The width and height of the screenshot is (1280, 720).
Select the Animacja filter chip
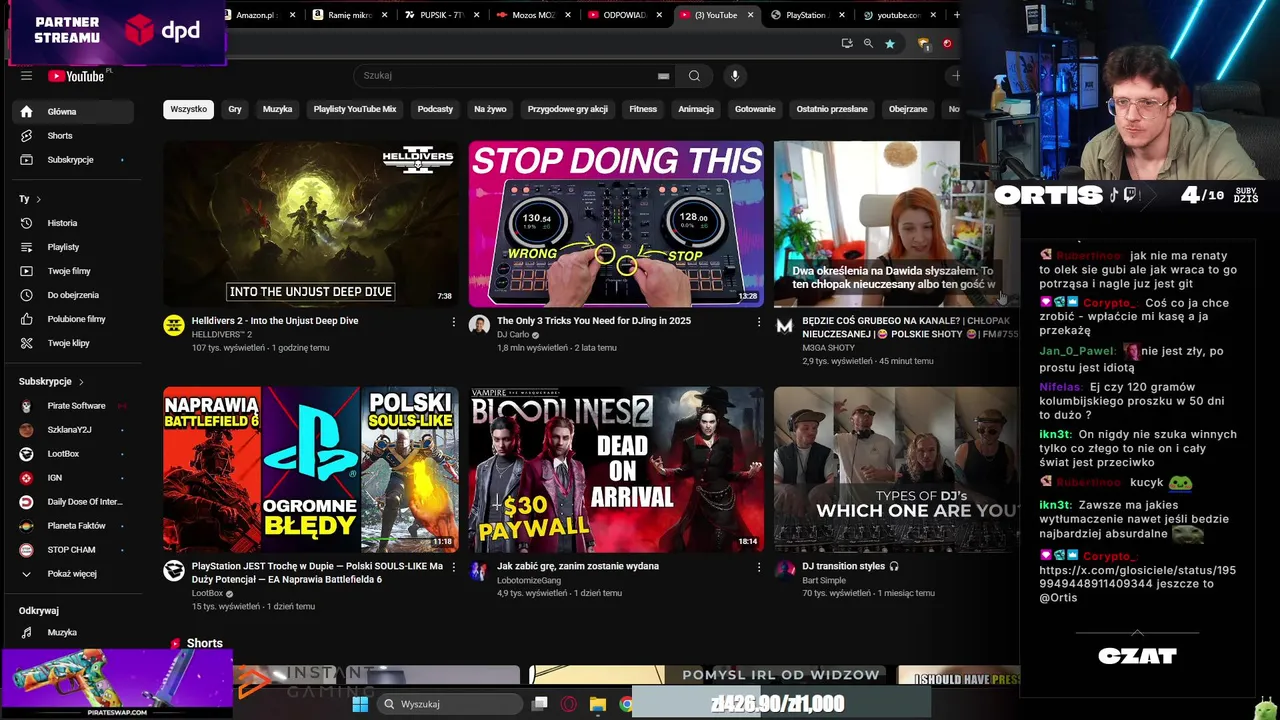tap(696, 109)
